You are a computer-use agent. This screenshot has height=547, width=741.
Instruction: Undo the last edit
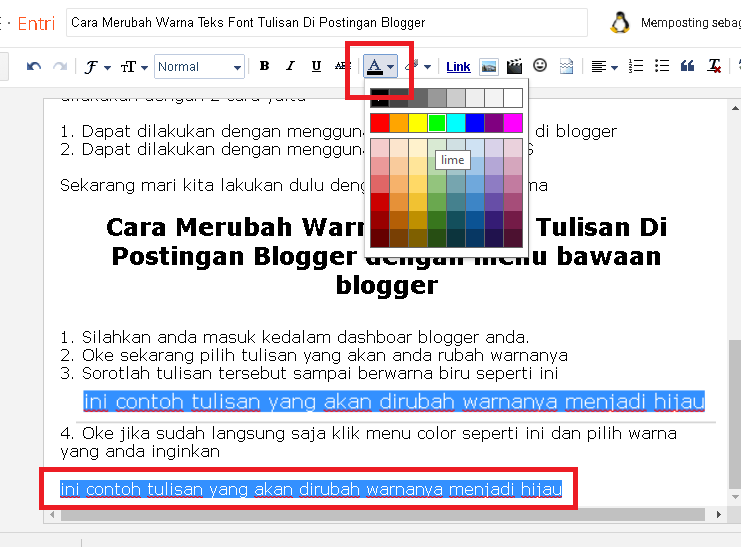(34, 67)
